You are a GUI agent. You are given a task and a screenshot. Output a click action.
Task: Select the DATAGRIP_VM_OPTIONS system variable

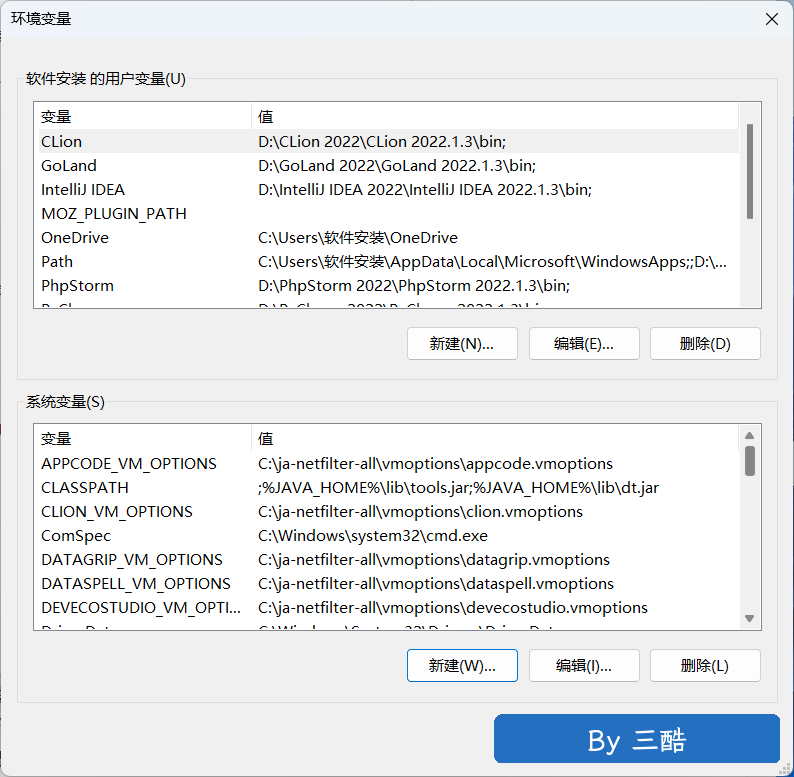coord(388,560)
